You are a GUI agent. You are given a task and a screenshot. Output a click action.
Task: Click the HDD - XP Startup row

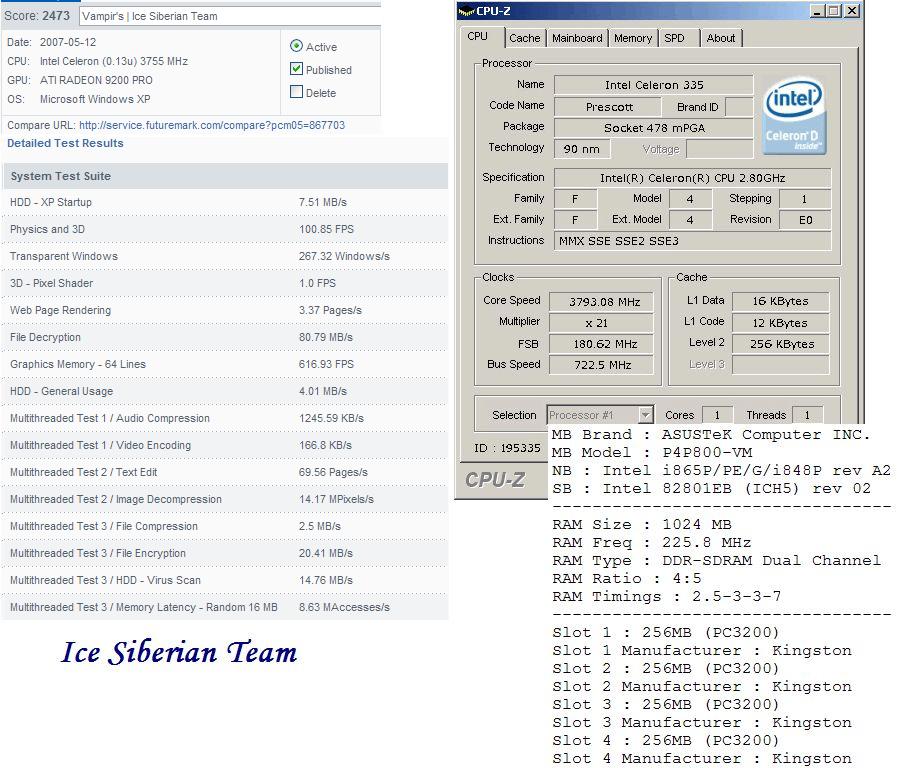pyautogui.click(x=225, y=202)
